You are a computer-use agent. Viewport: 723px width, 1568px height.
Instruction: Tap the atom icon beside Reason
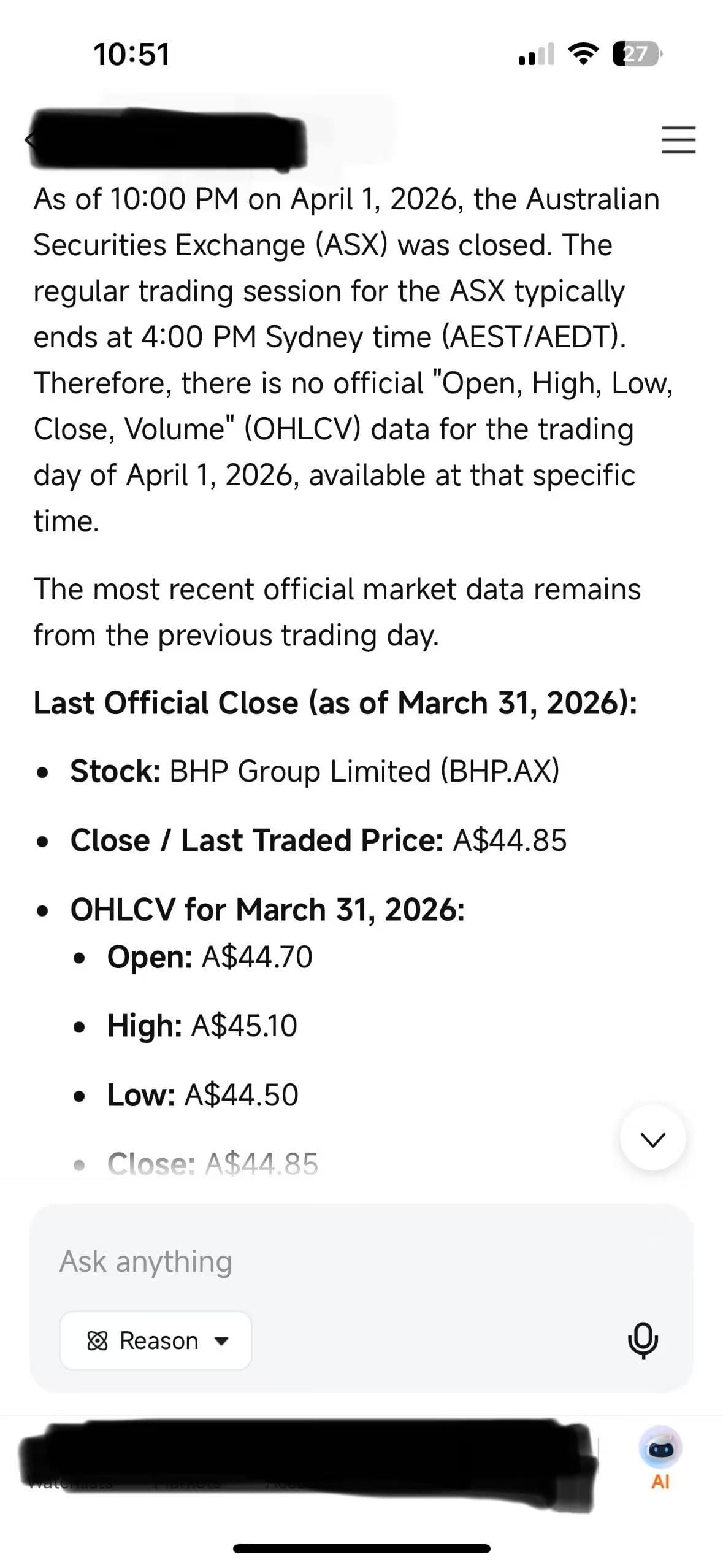coord(98,1341)
